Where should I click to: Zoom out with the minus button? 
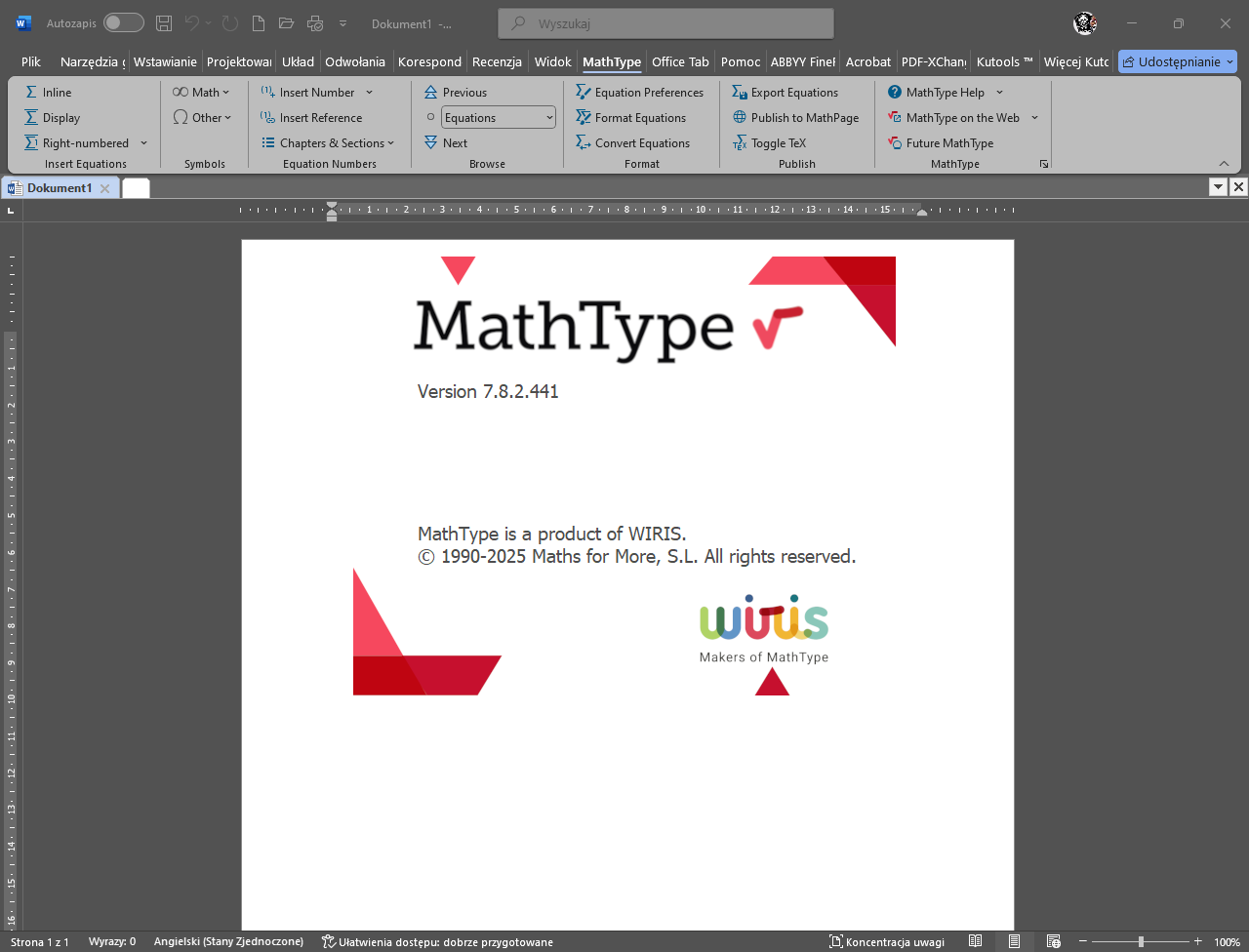tap(1083, 942)
